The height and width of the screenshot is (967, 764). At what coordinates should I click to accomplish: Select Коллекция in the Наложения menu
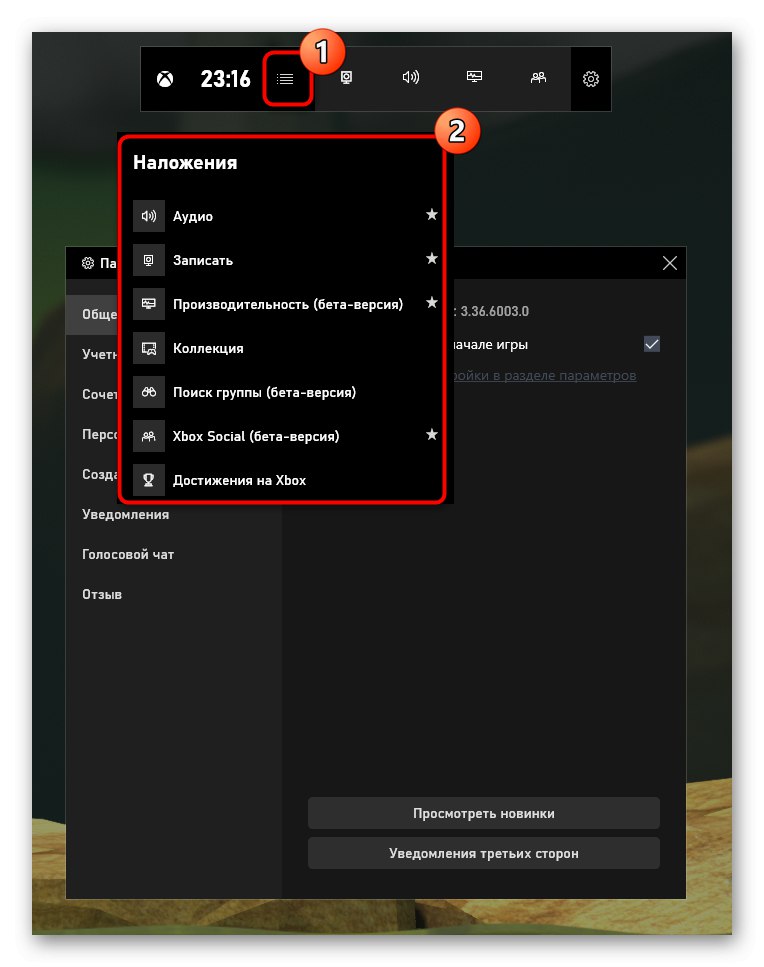coord(285,348)
